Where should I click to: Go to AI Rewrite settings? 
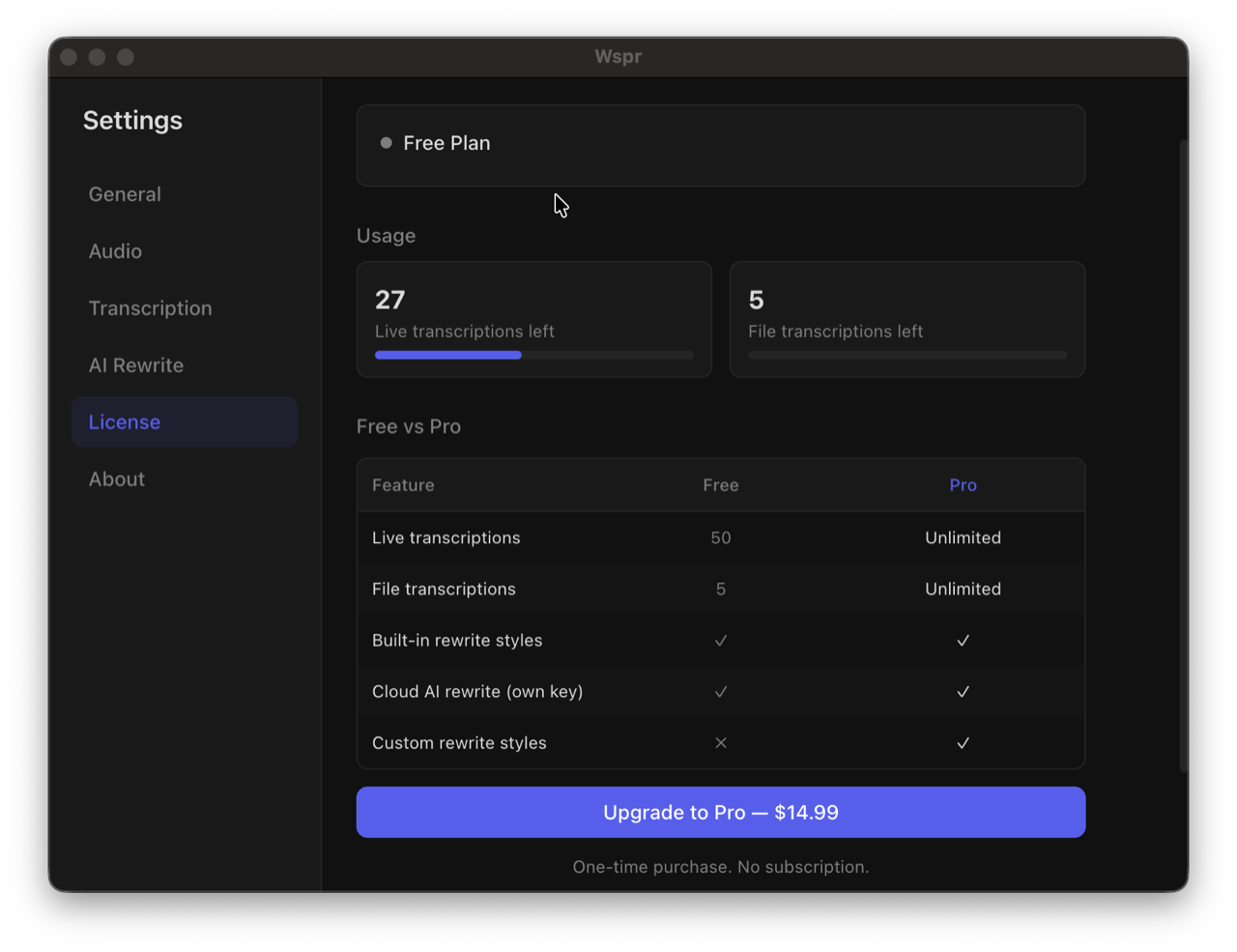click(x=136, y=365)
